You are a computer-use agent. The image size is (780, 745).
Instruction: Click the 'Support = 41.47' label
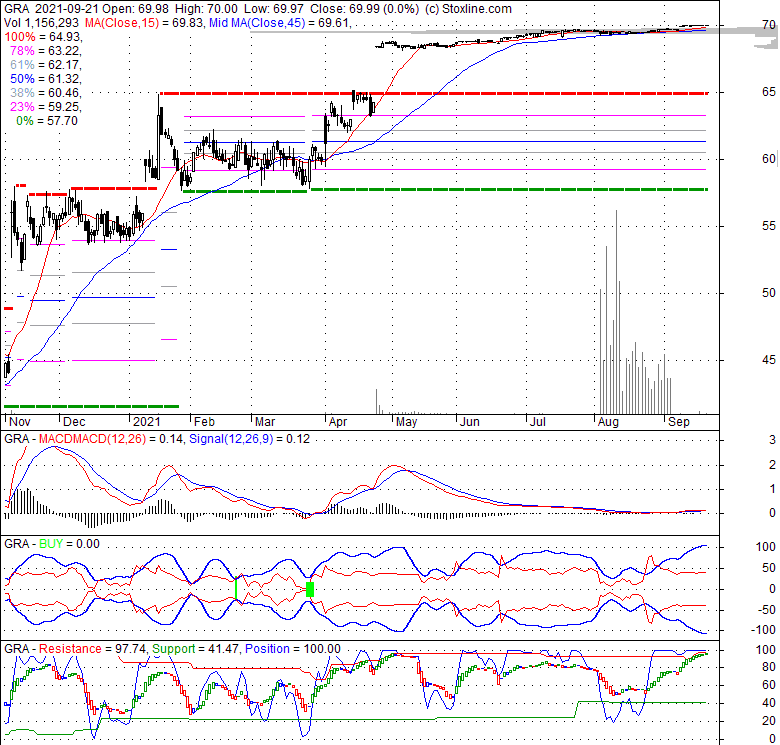(195, 649)
